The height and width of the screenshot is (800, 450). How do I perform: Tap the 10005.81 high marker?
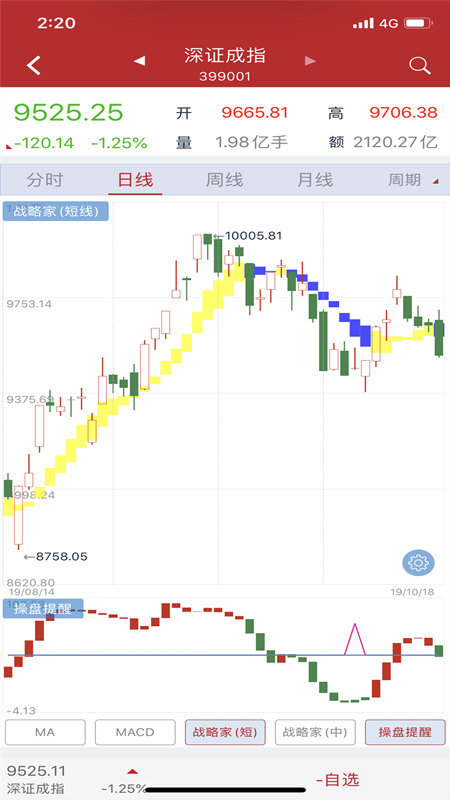(x=248, y=236)
